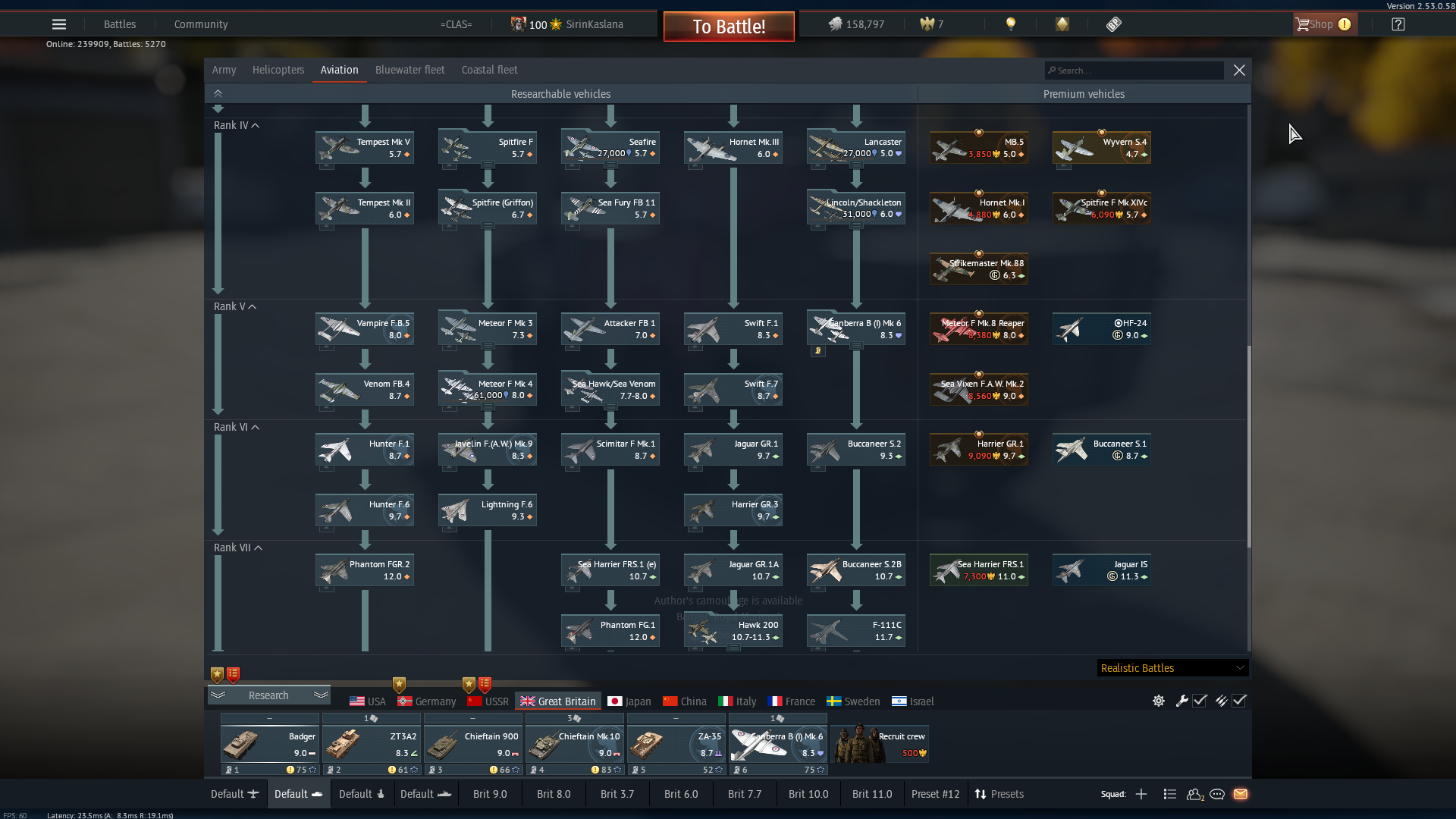The height and width of the screenshot is (819, 1456).
Task: Open the friends contacts icon
Action: tap(1194, 794)
